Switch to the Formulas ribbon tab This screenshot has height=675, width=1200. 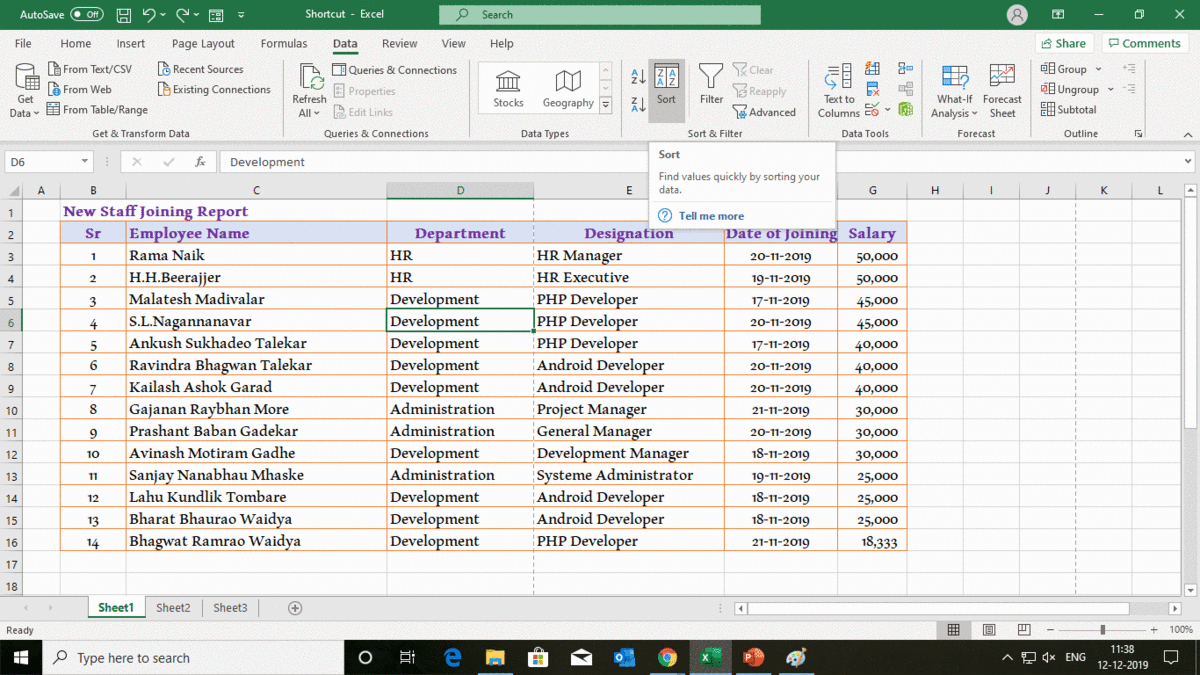[x=284, y=43]
